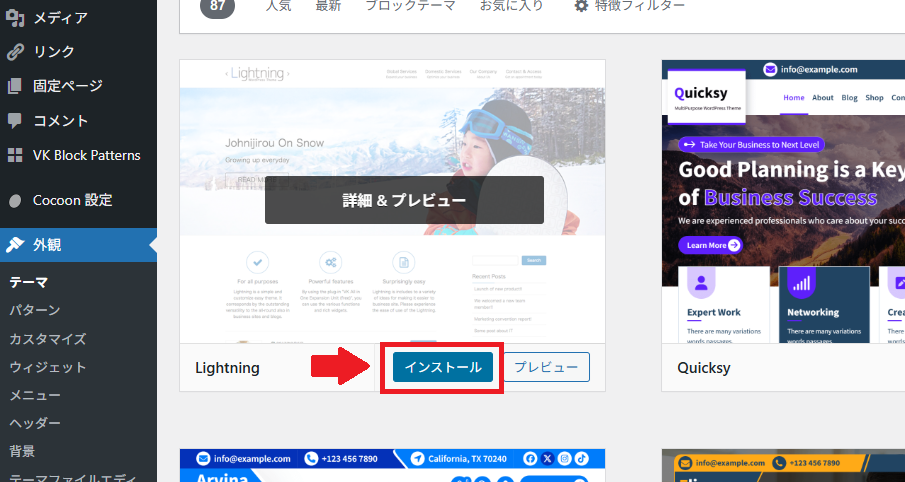The height and width of the screenshot is (482, 905).
Task: Open カスタマイズ in the sidebar
Action: (48, 339)
